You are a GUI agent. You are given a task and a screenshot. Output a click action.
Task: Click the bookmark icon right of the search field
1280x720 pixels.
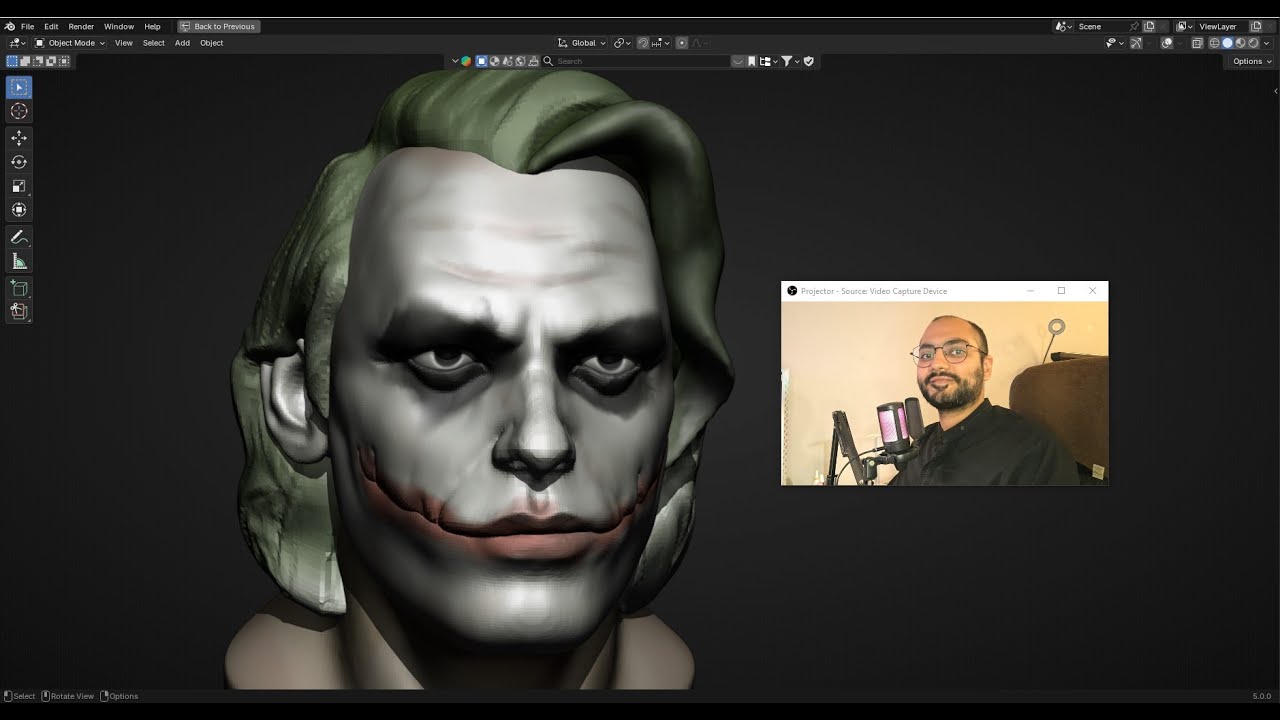coord(752,61)
